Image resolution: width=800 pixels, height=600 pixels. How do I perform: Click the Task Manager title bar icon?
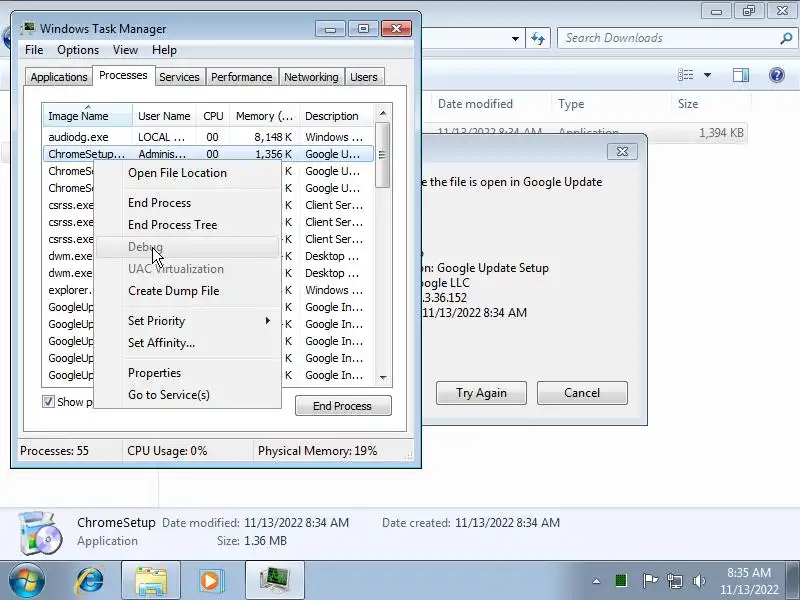(x=28, y=28)
